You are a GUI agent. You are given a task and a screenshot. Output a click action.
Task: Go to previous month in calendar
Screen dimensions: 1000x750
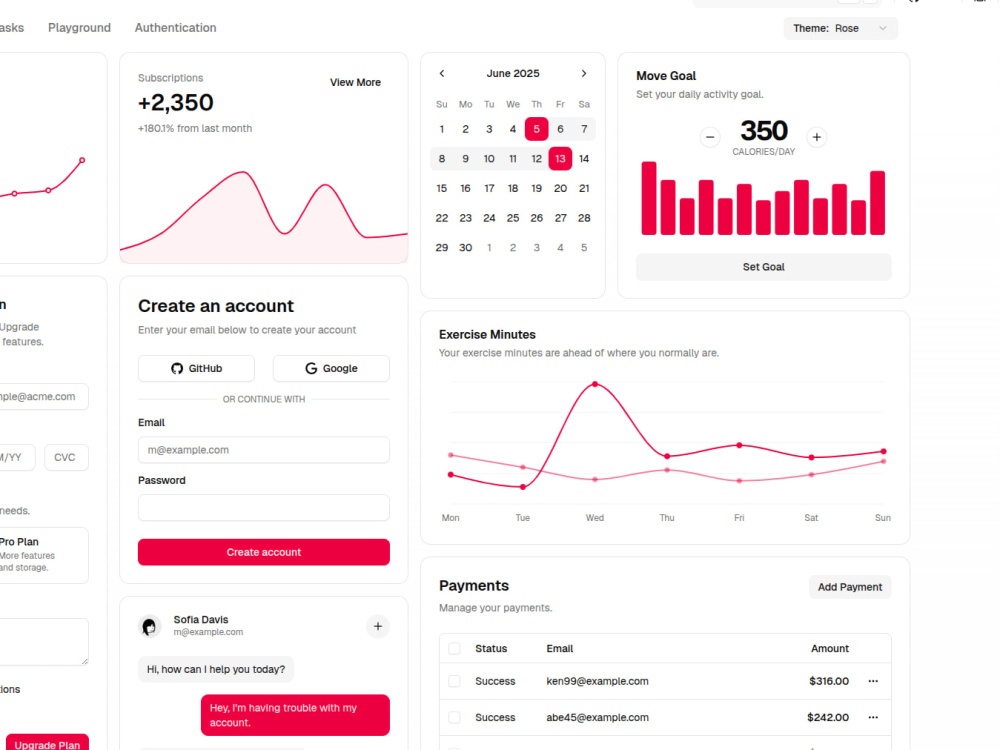(x=442, y=73)
